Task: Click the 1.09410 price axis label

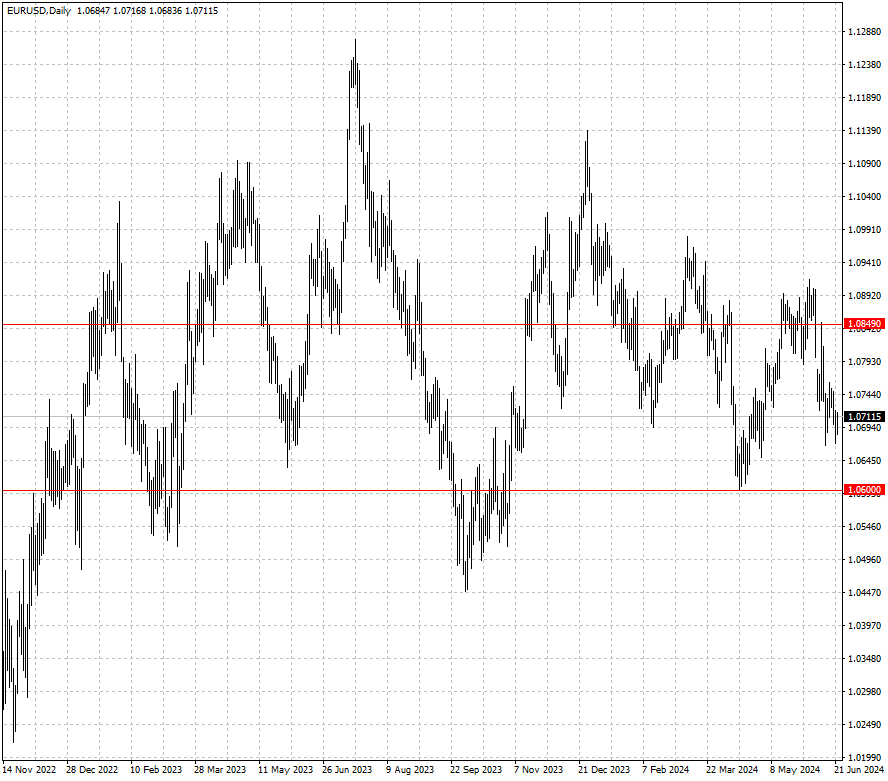Action: tap(864, 262)
